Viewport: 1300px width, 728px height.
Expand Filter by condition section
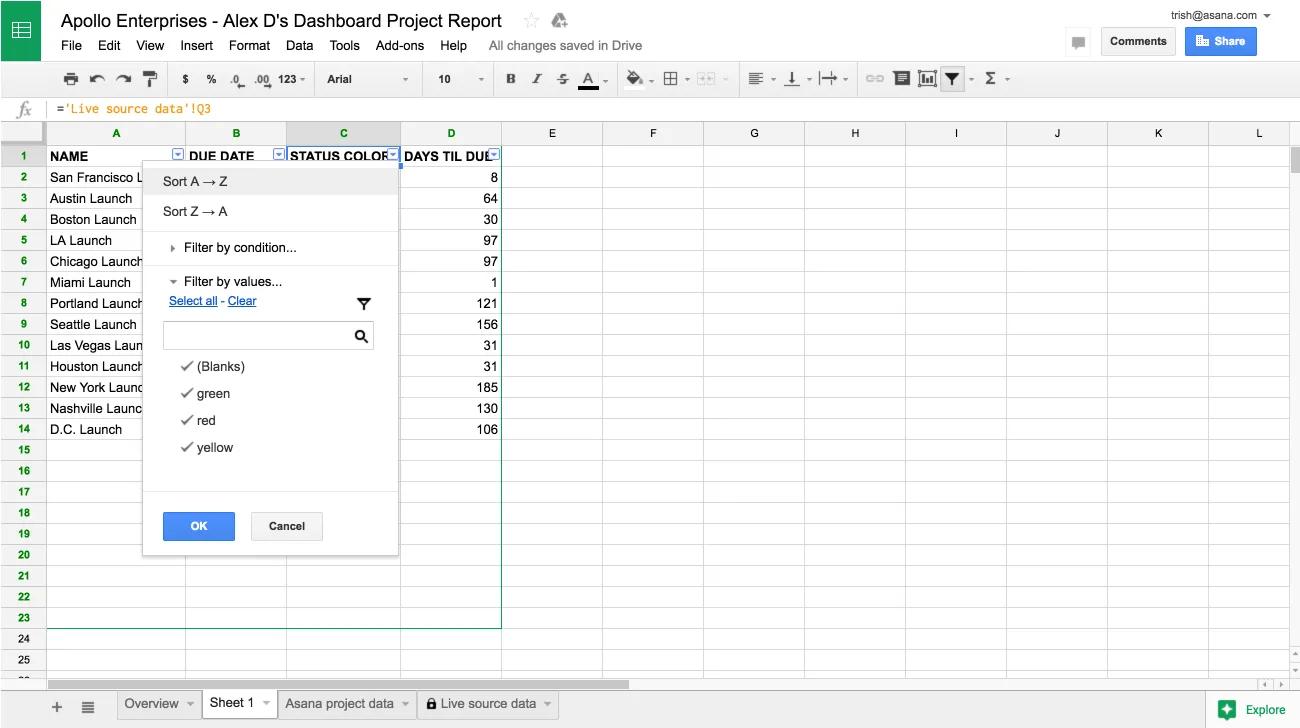(x=239, y=247)
